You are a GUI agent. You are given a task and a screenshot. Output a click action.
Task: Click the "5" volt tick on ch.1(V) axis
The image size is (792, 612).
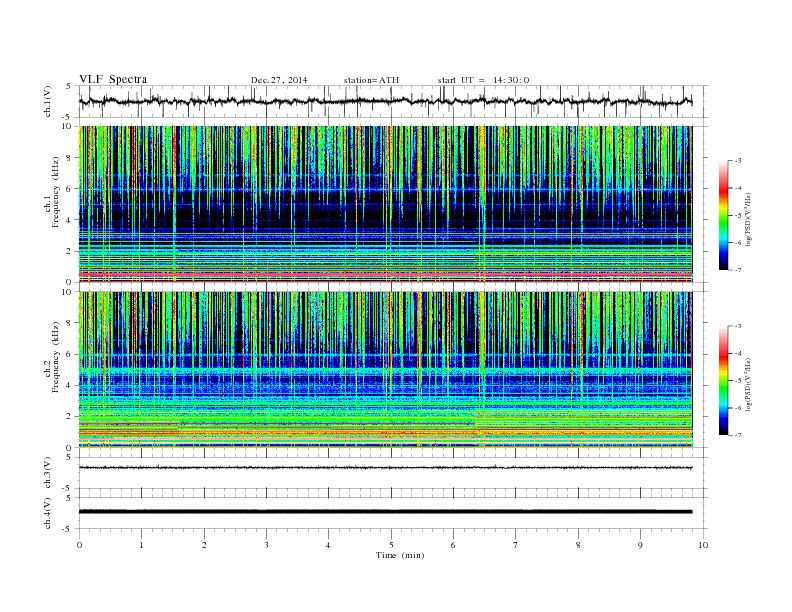(69, 86)
